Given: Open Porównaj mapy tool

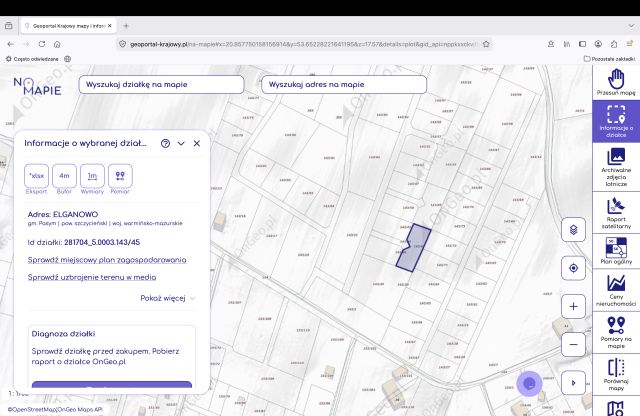Looking at the screenshot, I should [x=616, y=374].
